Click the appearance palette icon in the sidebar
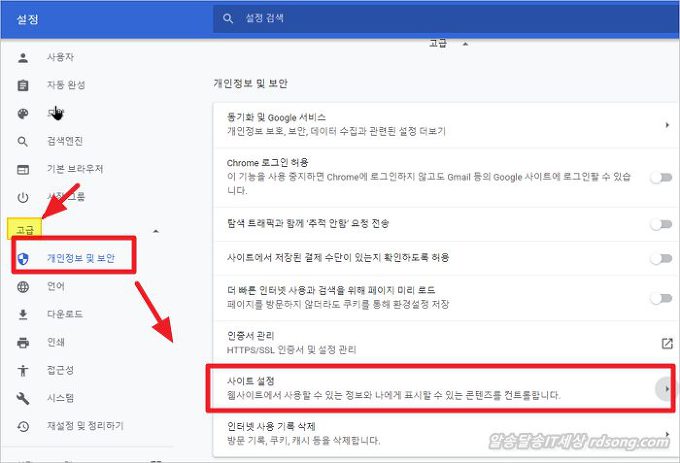The height and width of the screenshot is (463, 680). [x=23, y=114]
